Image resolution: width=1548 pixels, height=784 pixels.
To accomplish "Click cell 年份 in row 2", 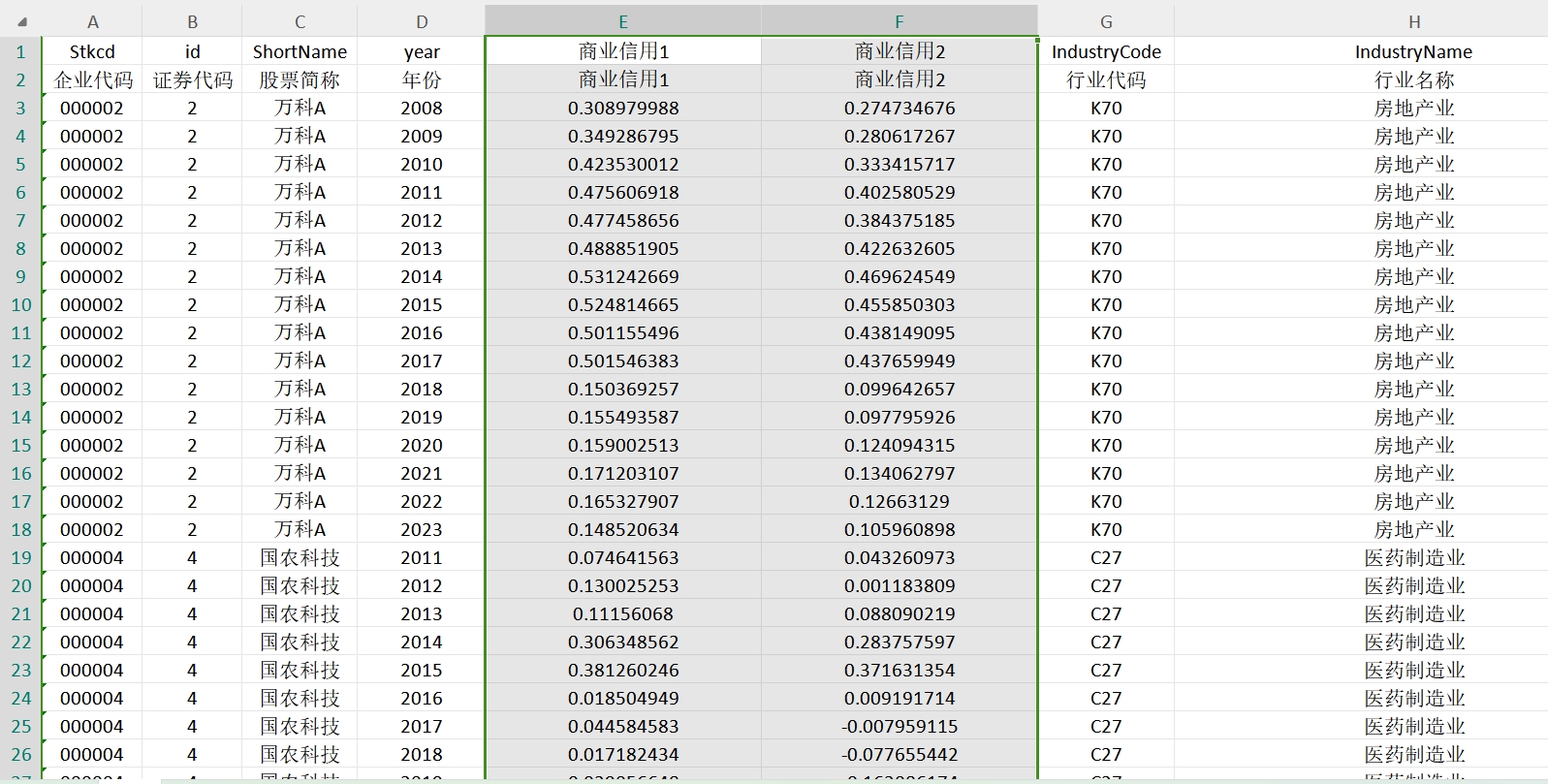I will point(422,79).
